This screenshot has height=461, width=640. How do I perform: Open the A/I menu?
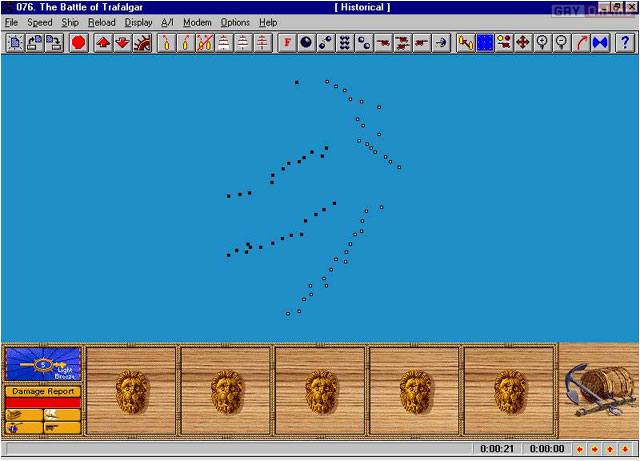(167, 22)
